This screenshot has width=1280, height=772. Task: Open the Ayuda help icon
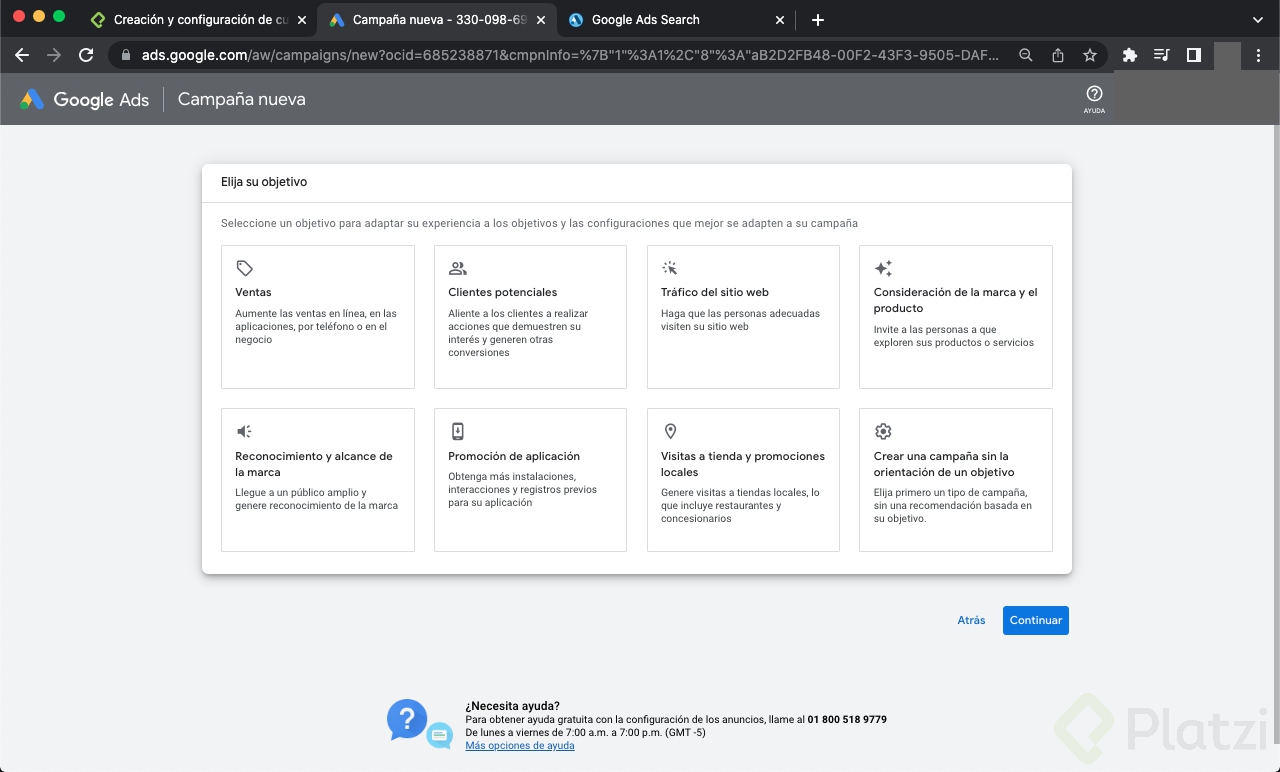click(1094, 96)
